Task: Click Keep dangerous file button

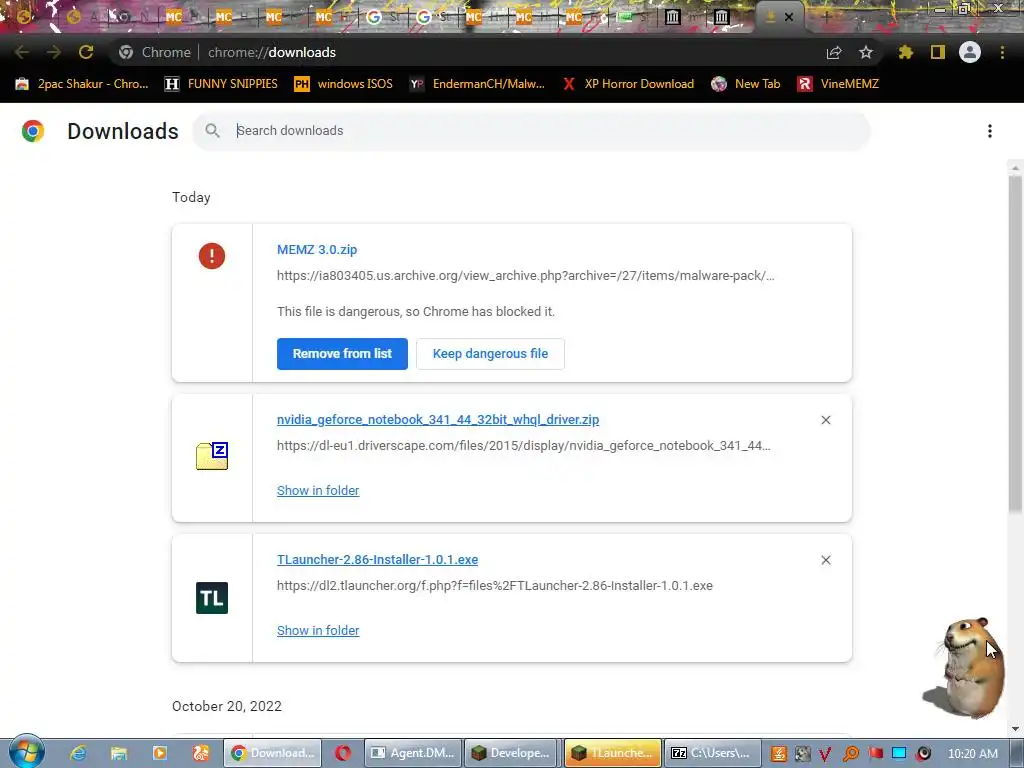Action: 490,354
